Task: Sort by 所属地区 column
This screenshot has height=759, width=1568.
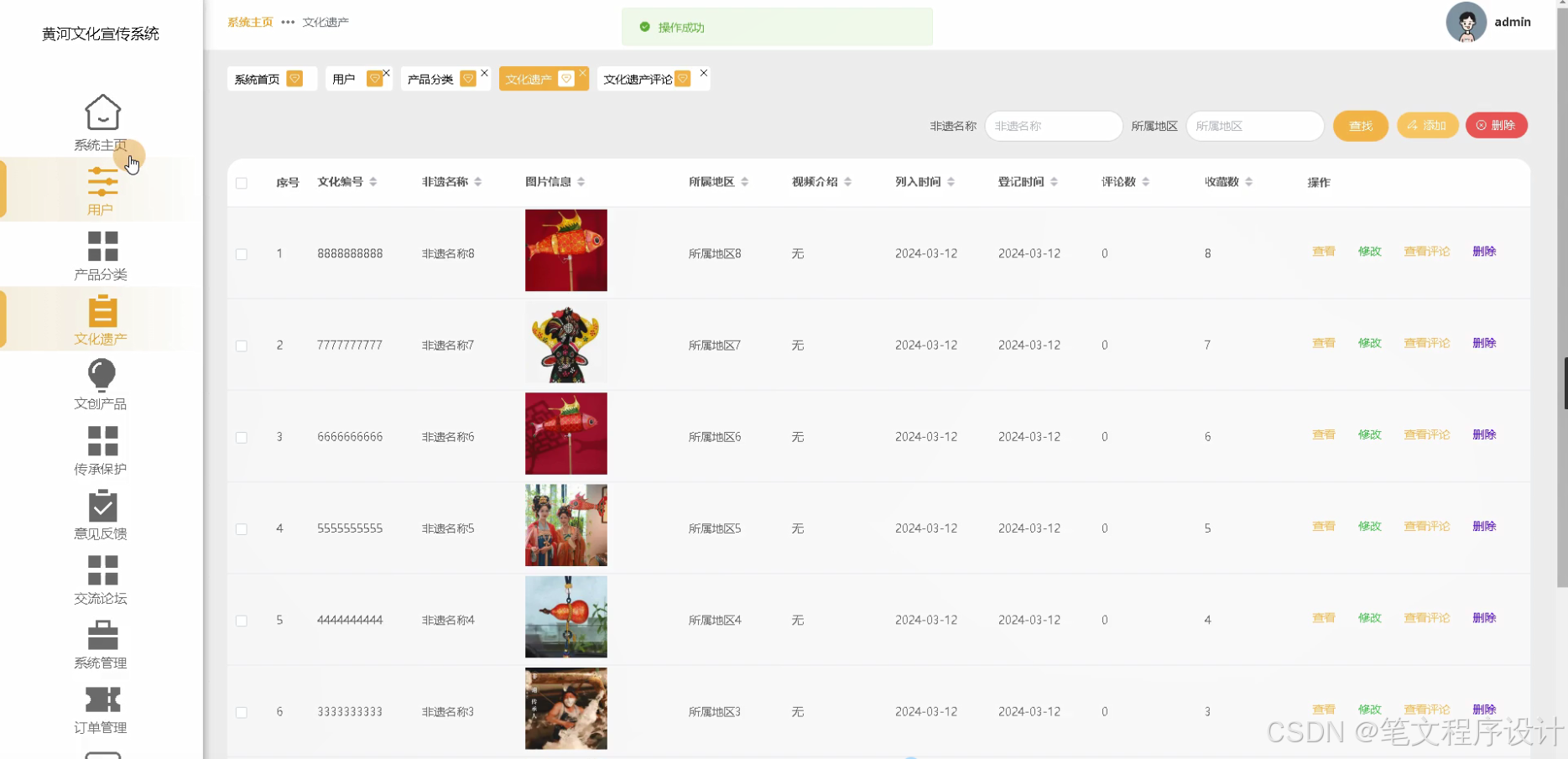Action: (x=745, y=182)
